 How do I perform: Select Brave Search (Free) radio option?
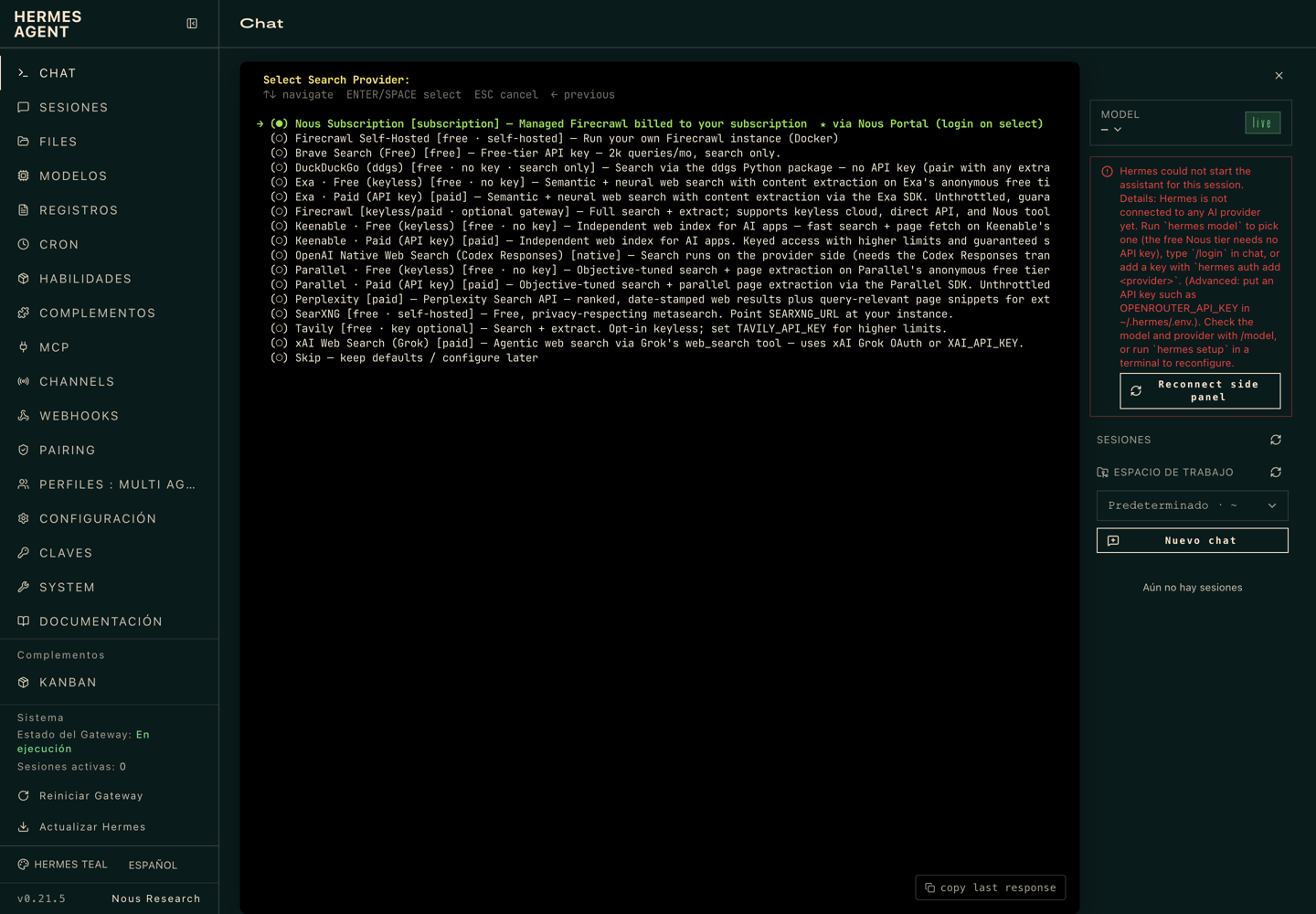pos(279,154)
